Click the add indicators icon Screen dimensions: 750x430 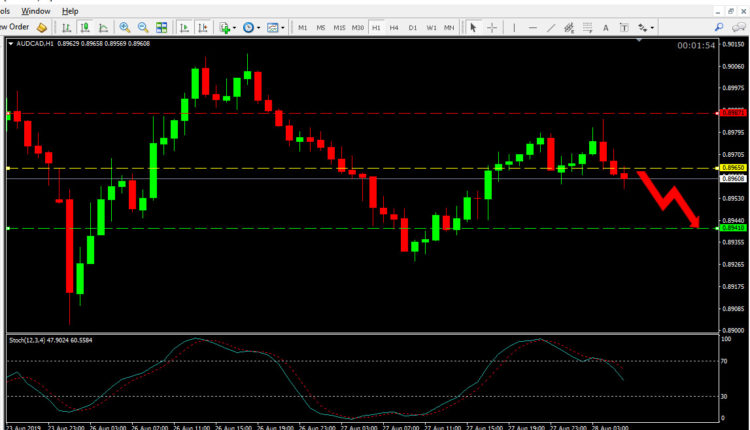pos(224,28)
